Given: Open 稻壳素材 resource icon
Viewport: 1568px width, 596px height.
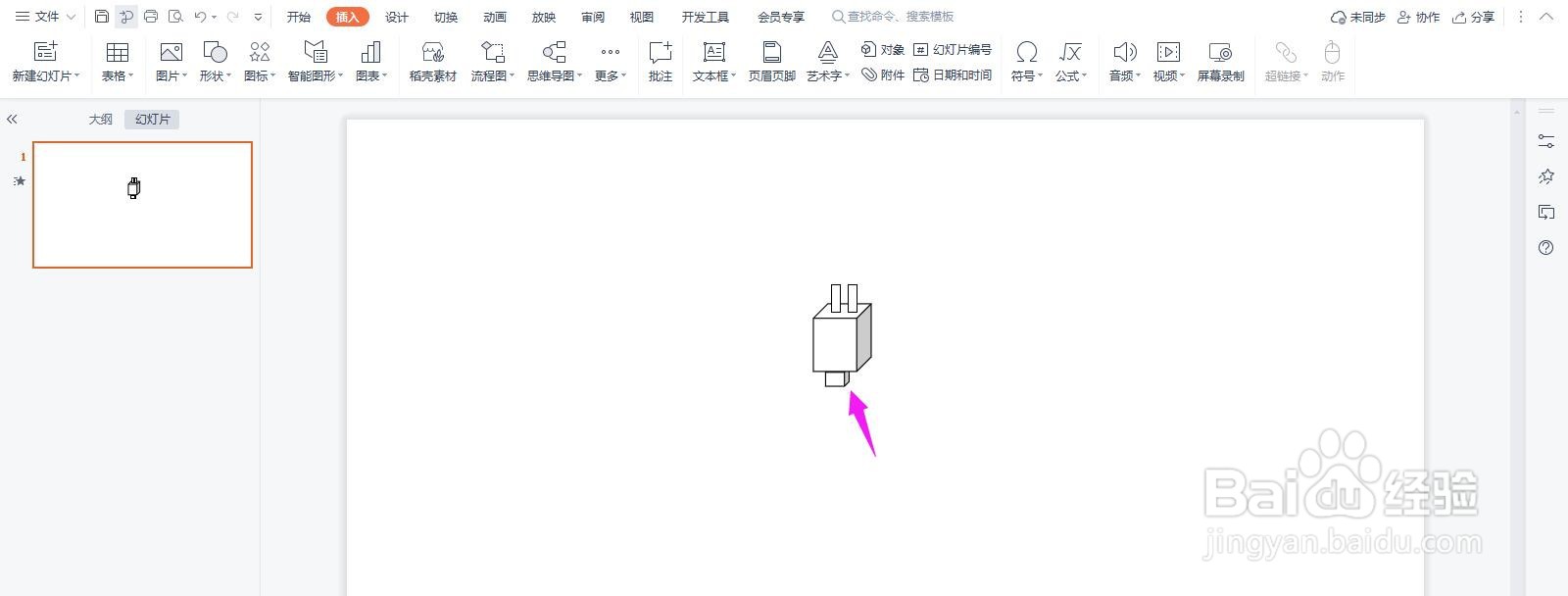Looking at the screenshot, I should 433,61.
